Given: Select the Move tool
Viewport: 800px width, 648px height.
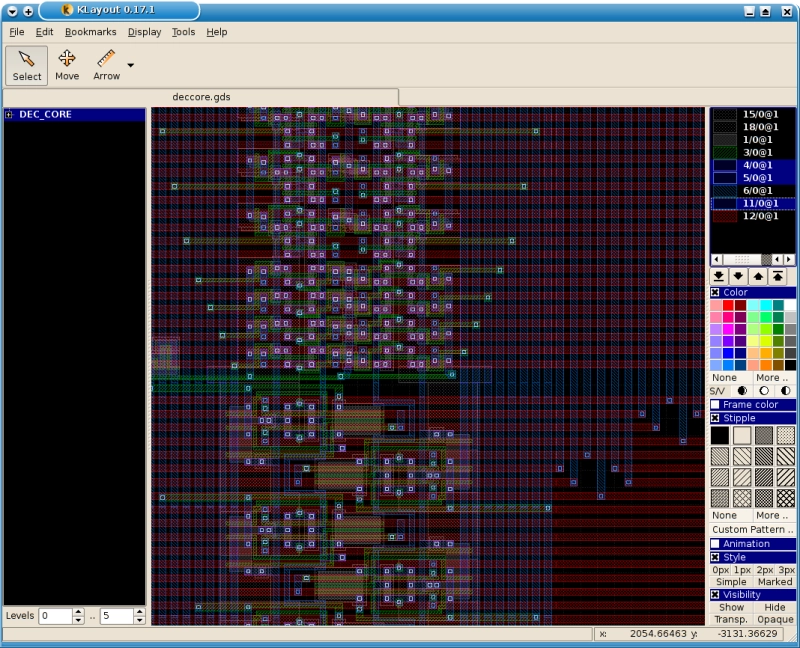Looking at the screenshot, I should click(67, 65).
